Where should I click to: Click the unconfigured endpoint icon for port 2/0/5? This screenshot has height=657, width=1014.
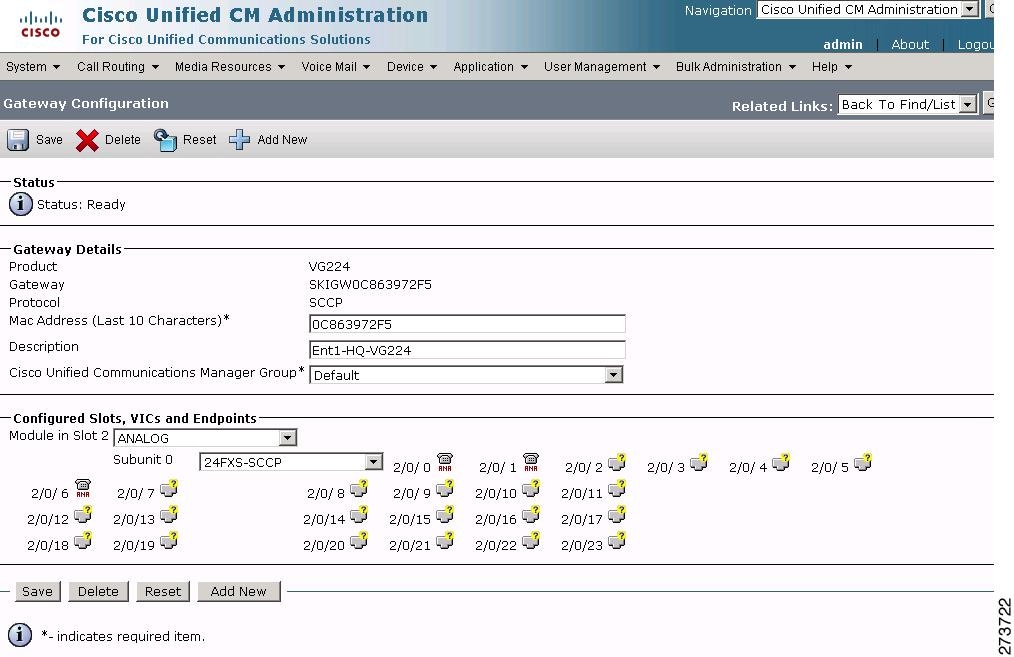[x=863, y=462]
